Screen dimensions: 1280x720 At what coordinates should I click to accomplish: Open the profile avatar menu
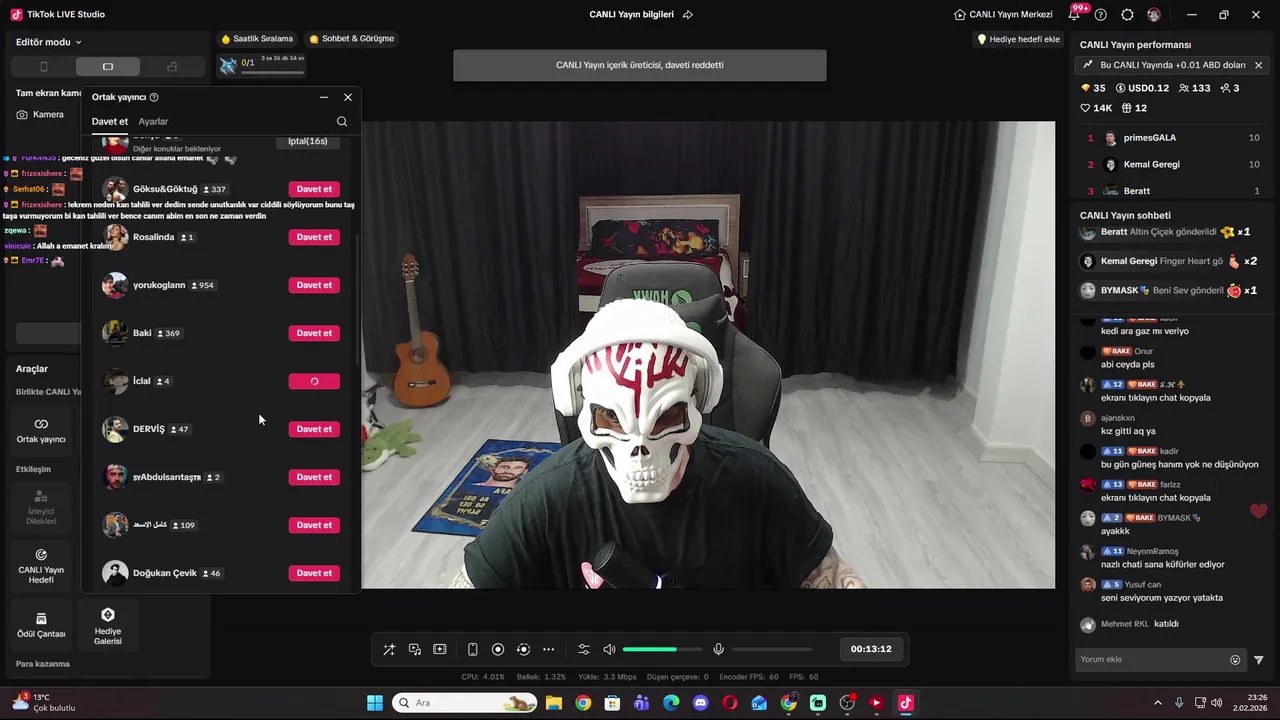click(1154, 15)
